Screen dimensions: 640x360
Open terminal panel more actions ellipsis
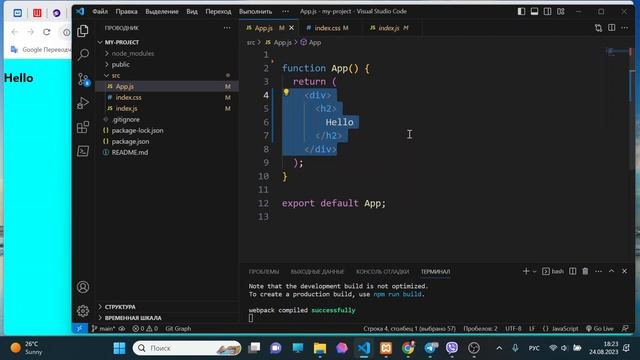[x=598, y=271]
